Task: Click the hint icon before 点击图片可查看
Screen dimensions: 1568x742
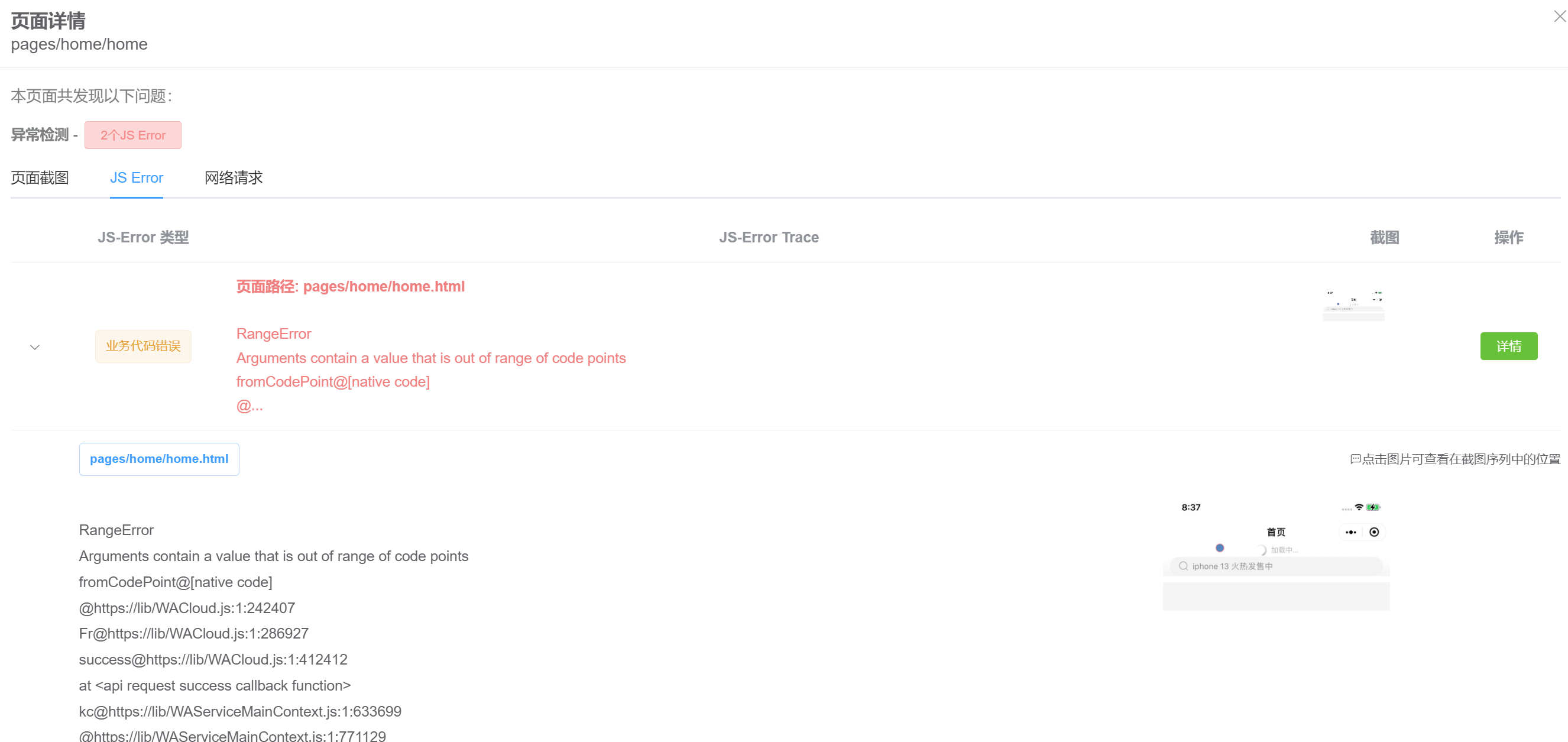Action: coord(1355,459)
